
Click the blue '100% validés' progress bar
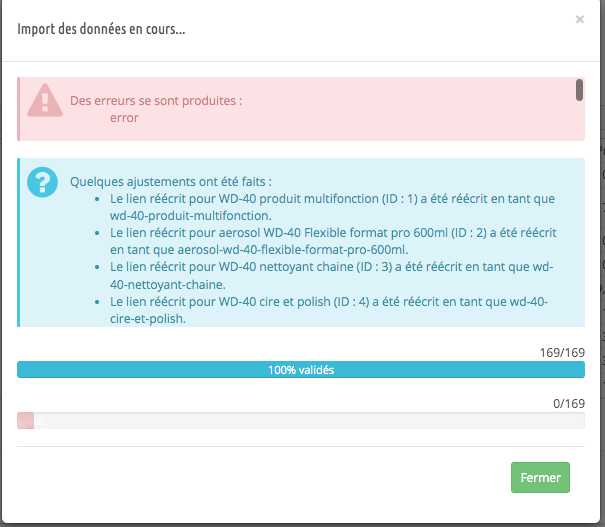[x=300, y=370]
